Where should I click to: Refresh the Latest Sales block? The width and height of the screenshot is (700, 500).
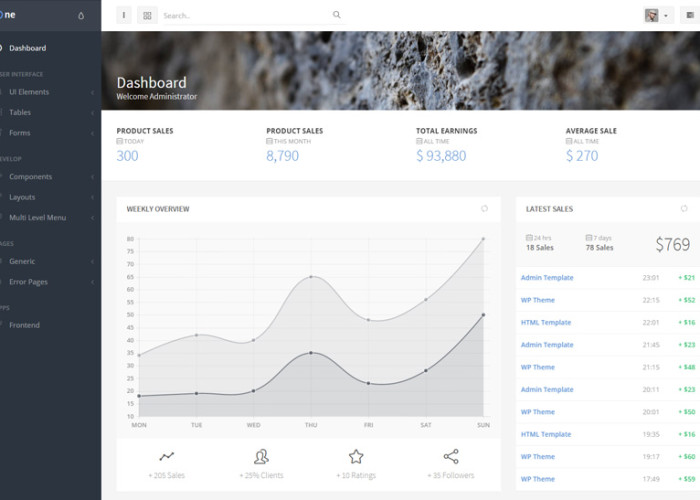click(x=684, y=208)
